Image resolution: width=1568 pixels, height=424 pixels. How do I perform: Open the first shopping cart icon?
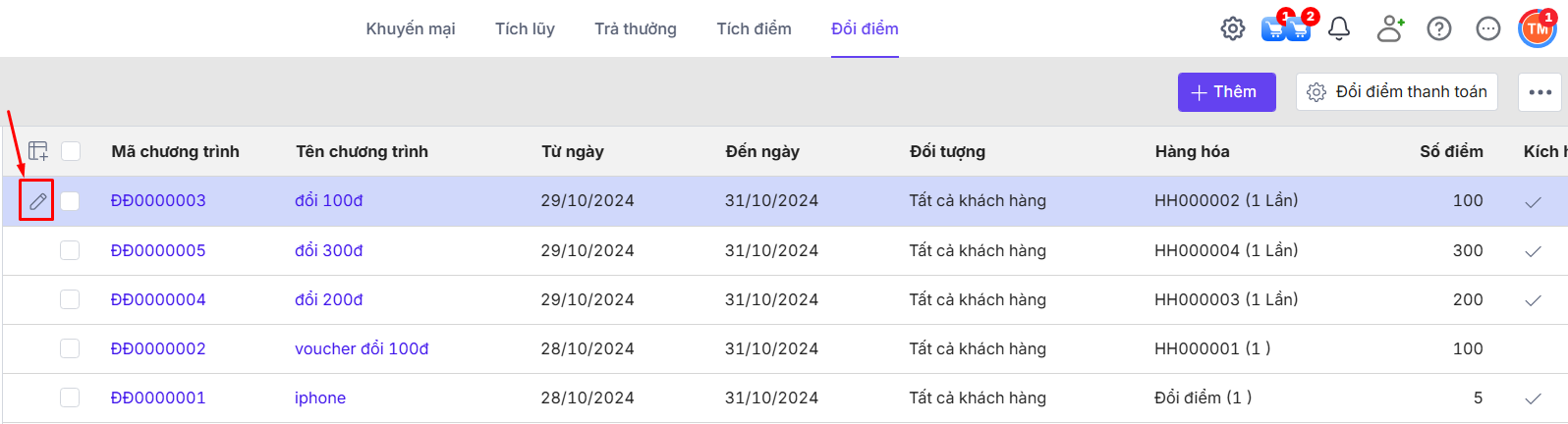pos(1273,28)
